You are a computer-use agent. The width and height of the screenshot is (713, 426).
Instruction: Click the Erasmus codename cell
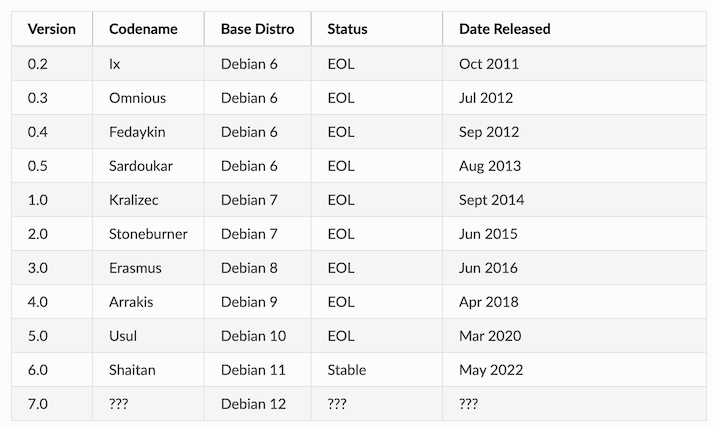135,268
